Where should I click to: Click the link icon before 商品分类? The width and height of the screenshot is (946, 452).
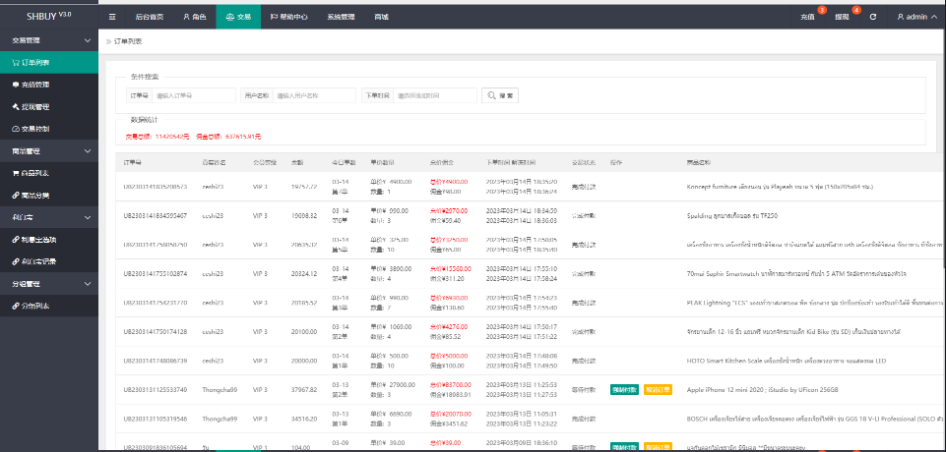tap(16, 195)
